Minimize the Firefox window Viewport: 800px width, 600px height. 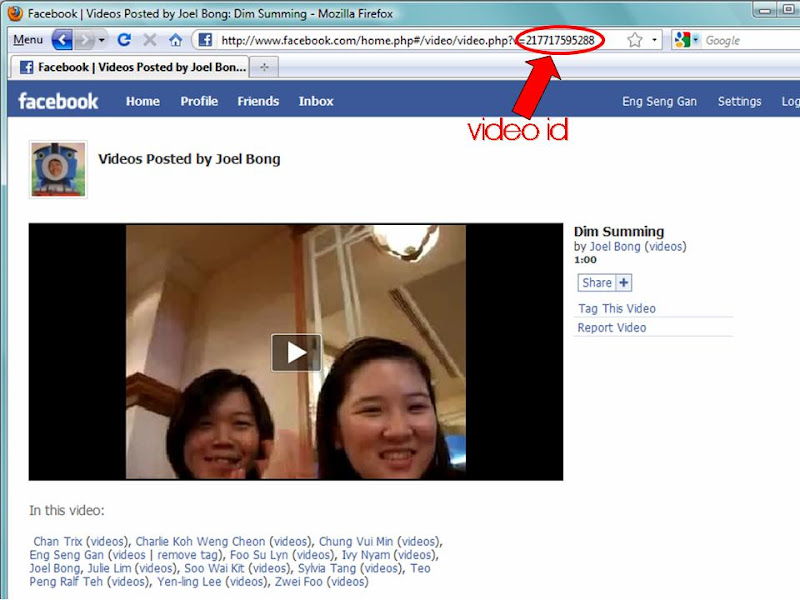coord(764,10)
